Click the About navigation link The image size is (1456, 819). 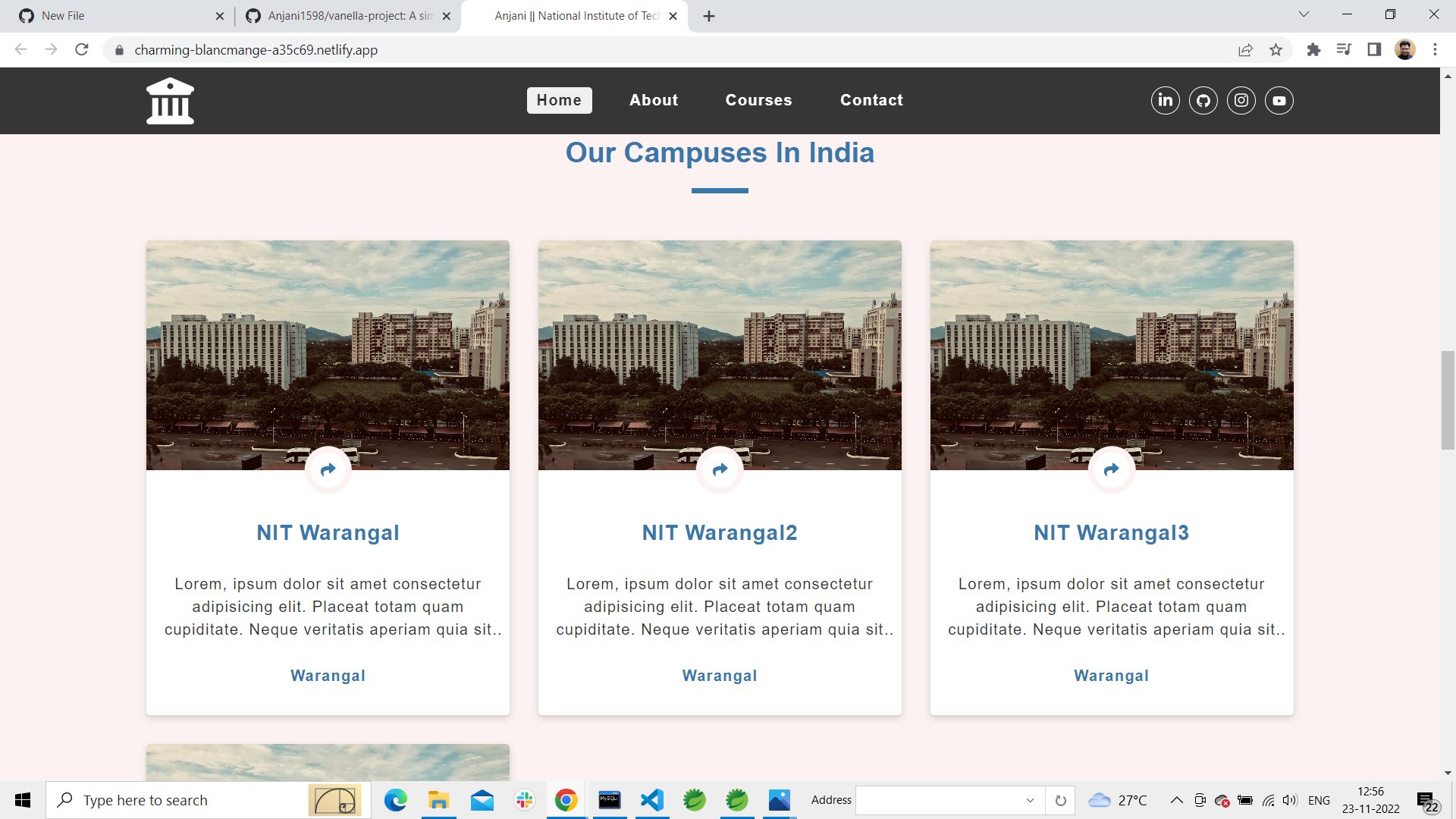click(653, 100)
